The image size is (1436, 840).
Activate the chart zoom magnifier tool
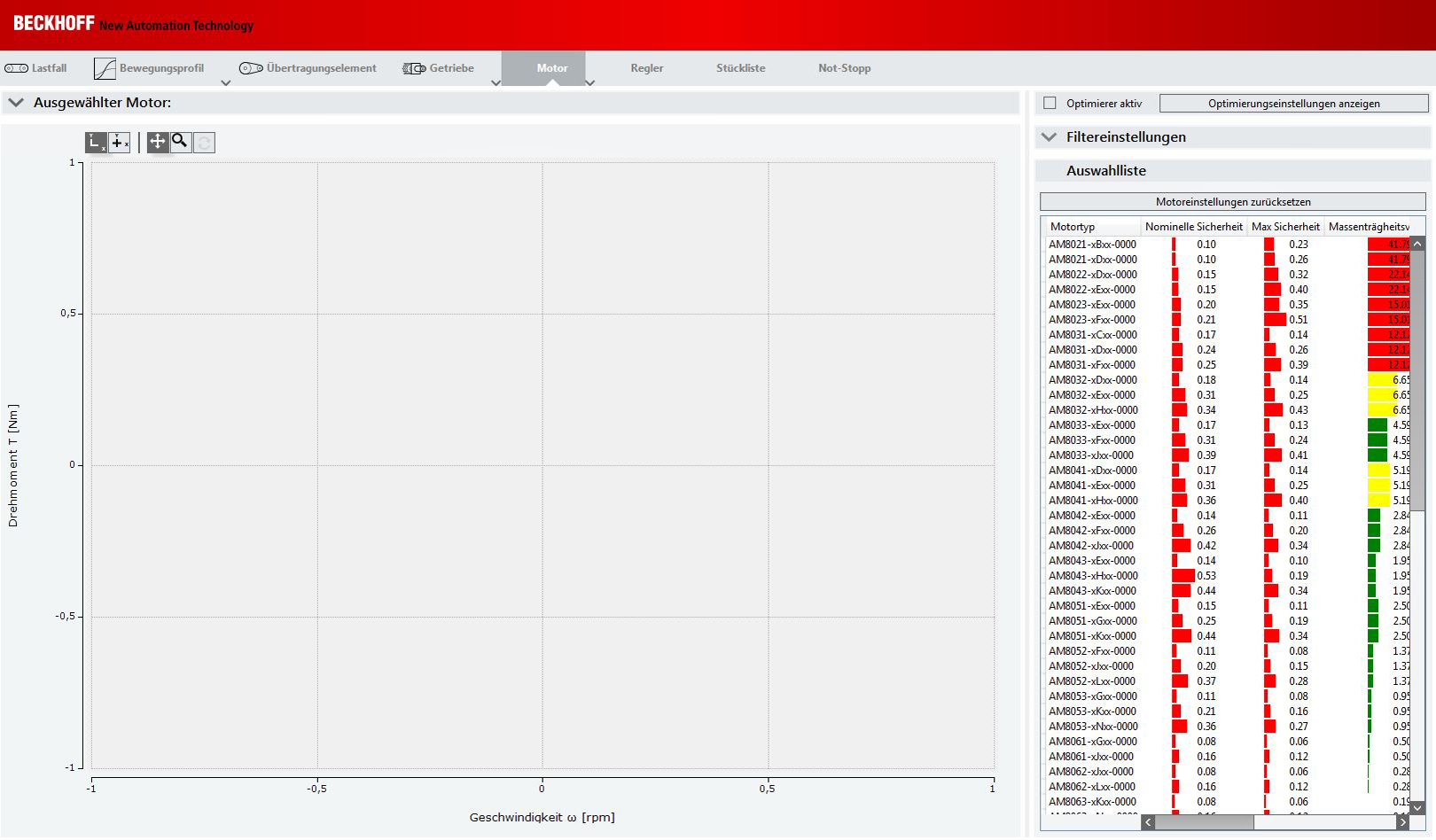(x=181, y=142)
